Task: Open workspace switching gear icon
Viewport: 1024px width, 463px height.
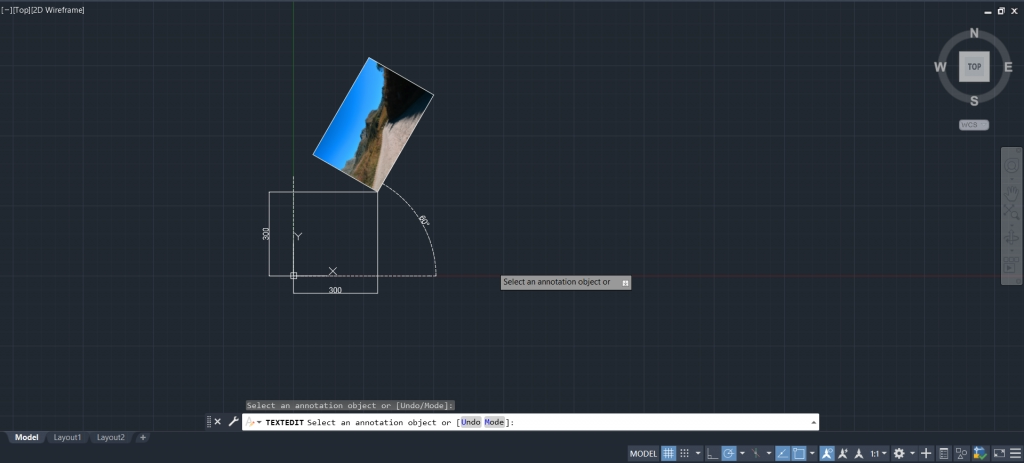Action: click(899, 453)
